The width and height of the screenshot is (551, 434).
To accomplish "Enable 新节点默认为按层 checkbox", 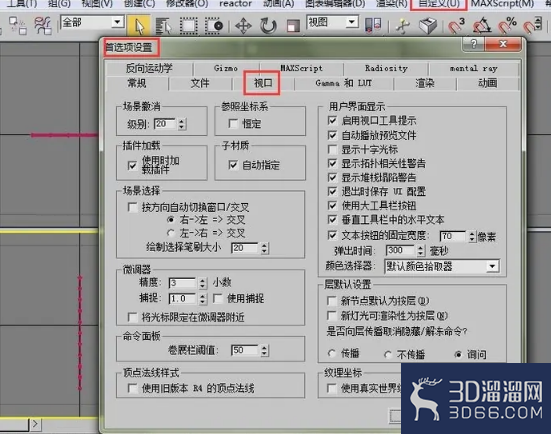I will tap(332, 301).
